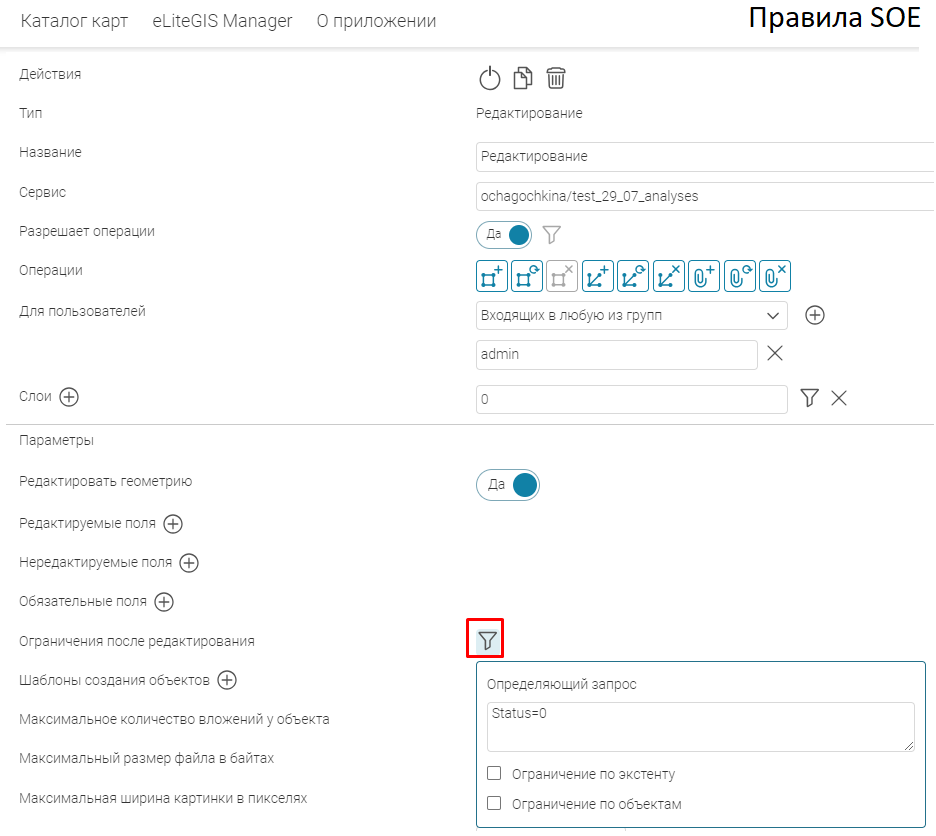Open filter for Ограничения после редактирования
The height and width of the screenshot is (836, 936).
click(x=487, y=640)
